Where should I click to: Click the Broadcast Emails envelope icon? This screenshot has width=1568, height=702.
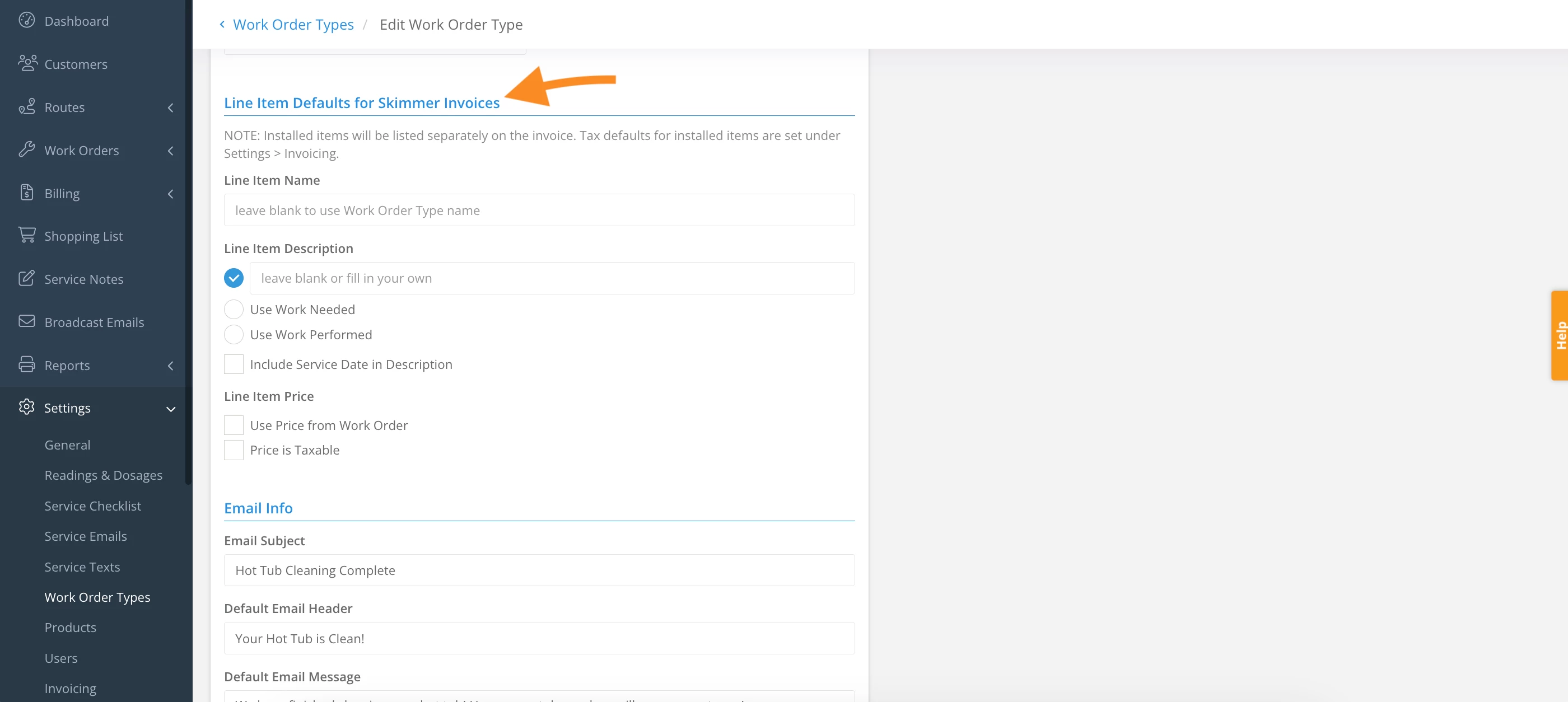point(26,321)
